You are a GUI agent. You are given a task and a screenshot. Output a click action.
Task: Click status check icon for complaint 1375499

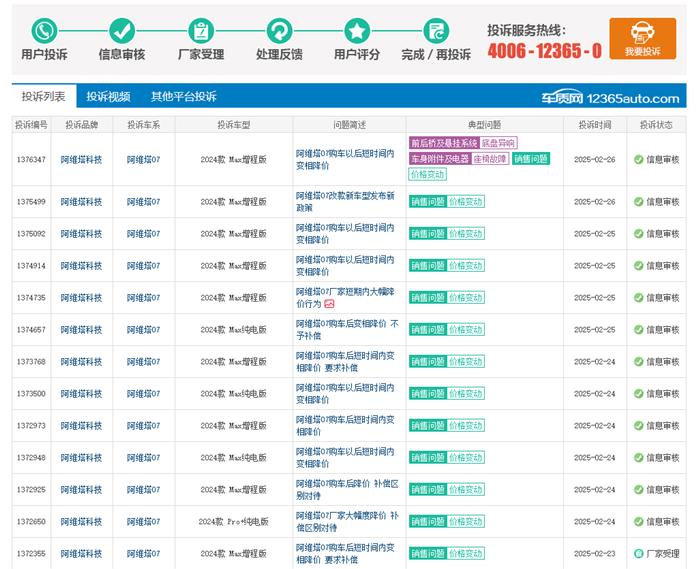click(x=638, y=202)
